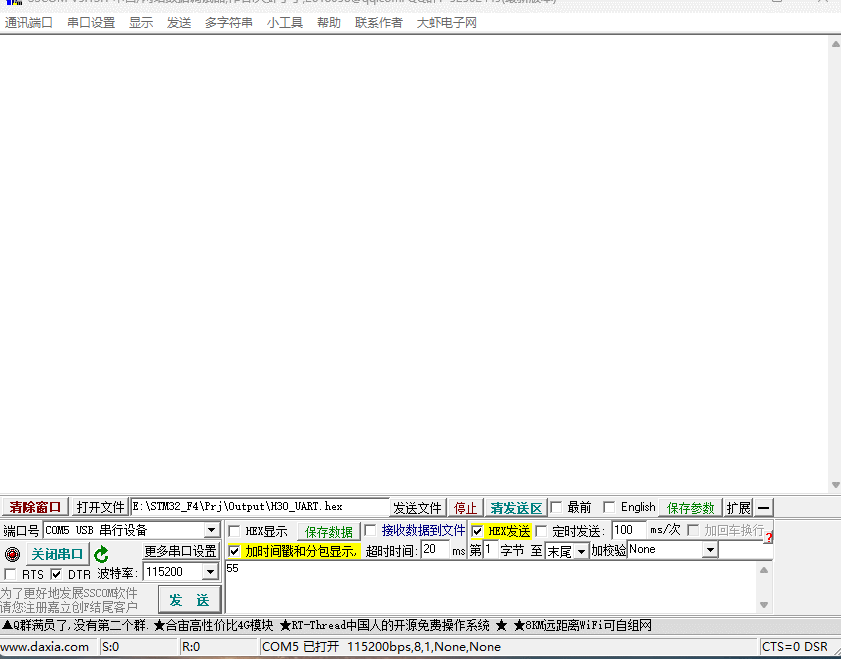Open the 加校验 None dropdown

point(710,550)
